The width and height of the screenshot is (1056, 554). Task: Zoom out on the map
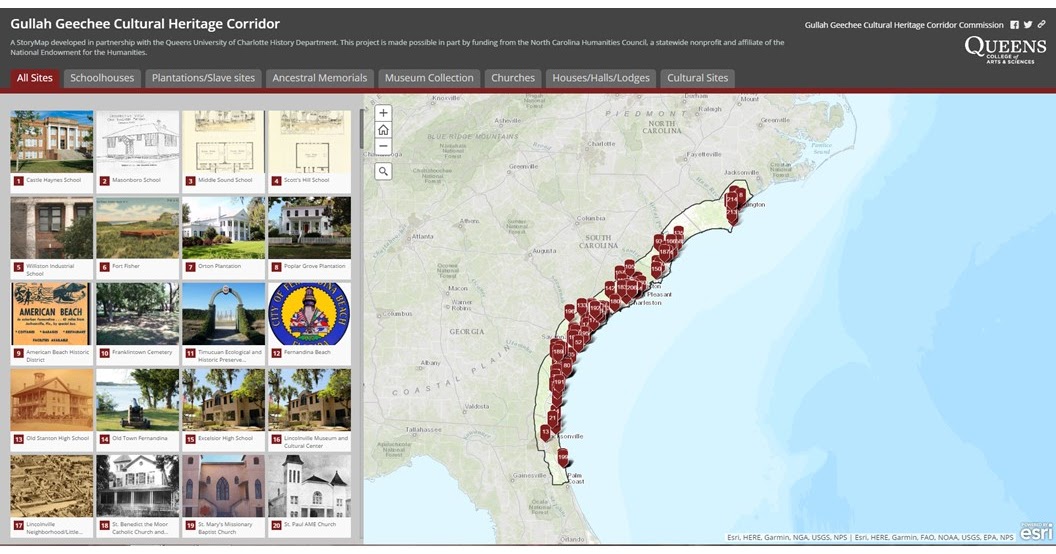(383, 146)
